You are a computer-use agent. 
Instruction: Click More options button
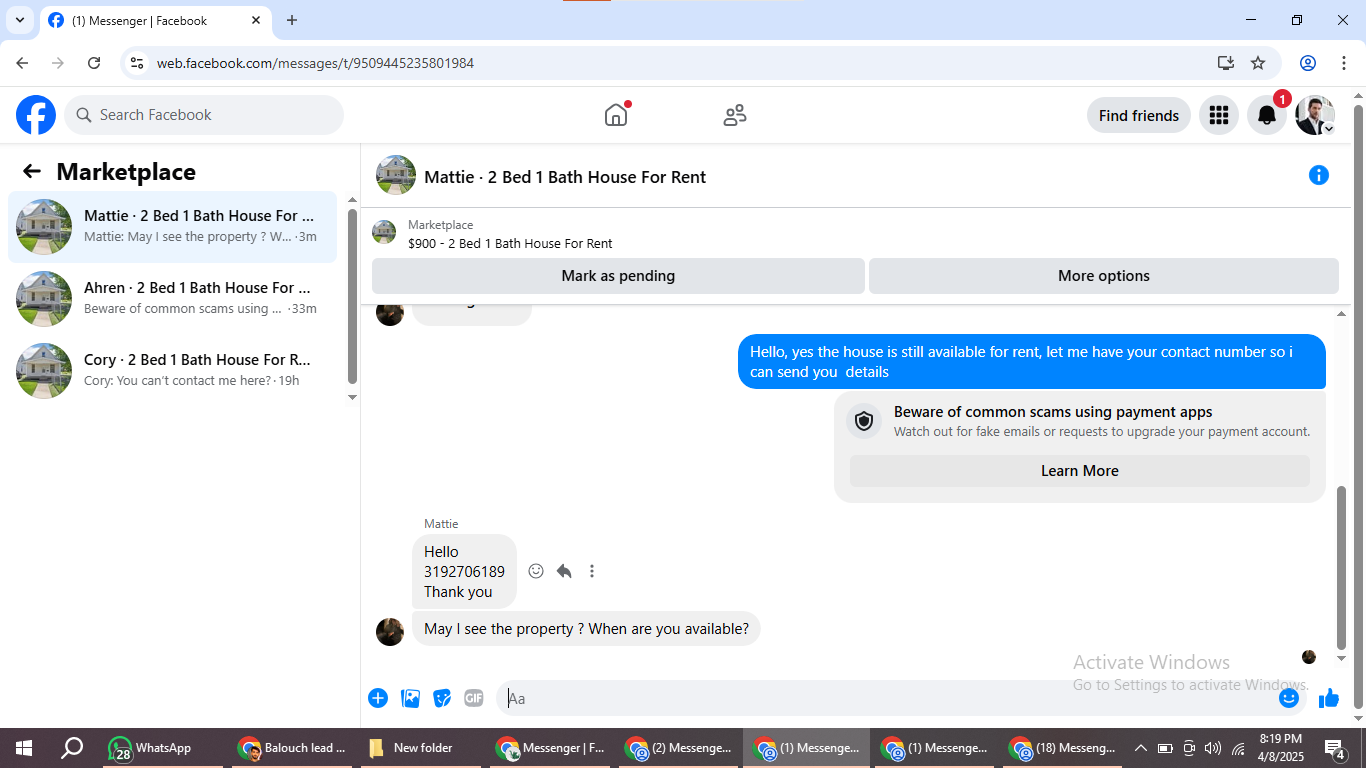coord(1104,276)
